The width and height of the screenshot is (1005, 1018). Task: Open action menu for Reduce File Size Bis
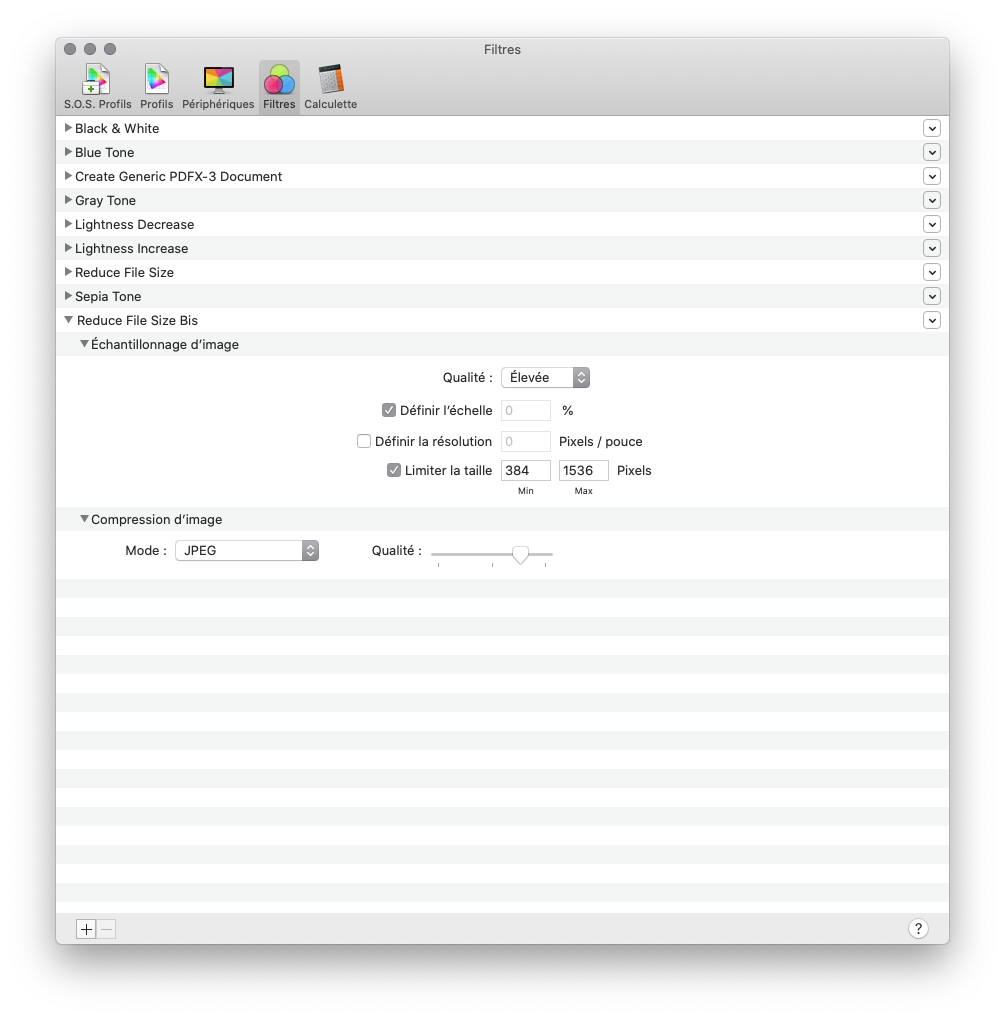click(x=932, y=321)
